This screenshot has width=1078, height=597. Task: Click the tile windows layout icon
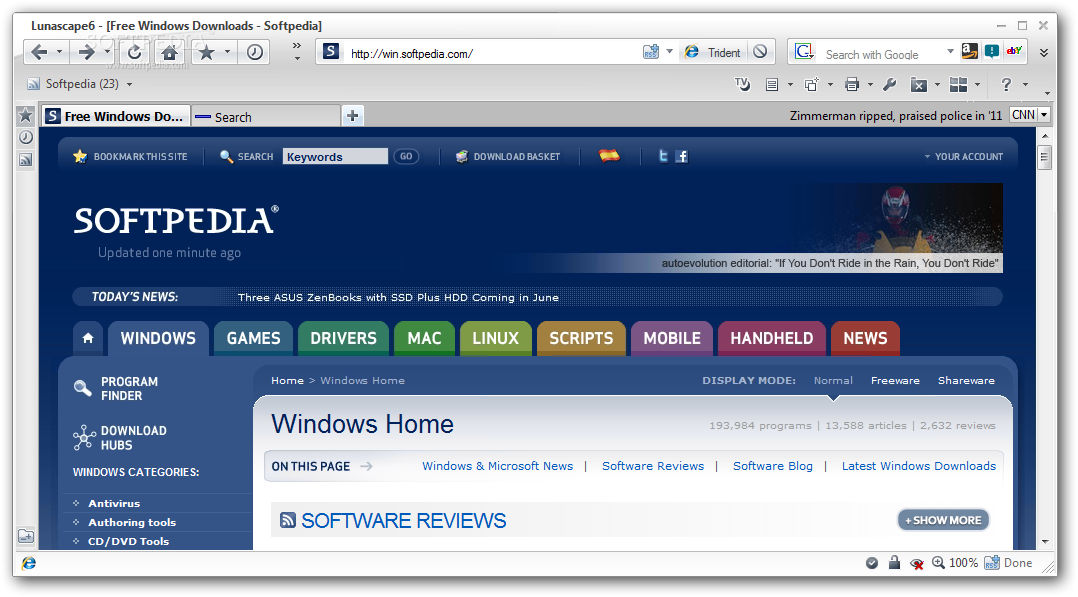tap(958, 85)
